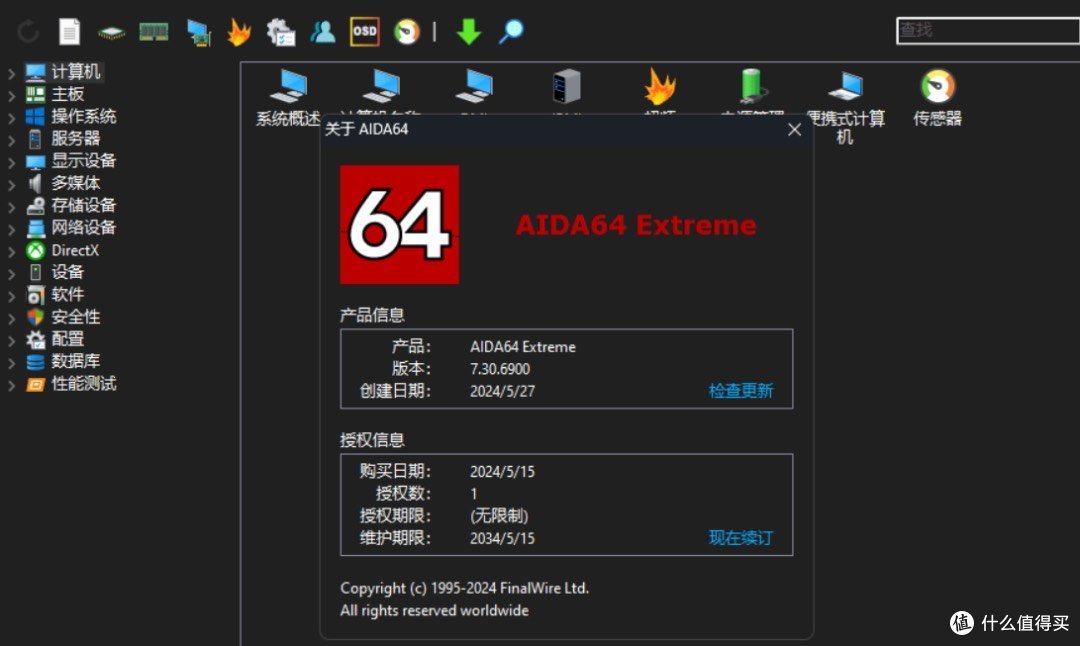Image resolution: width=1080 pixels, height=646 pixels.
Task: Click the product name AIDA64 Extreme value
Action: point(523,347)
